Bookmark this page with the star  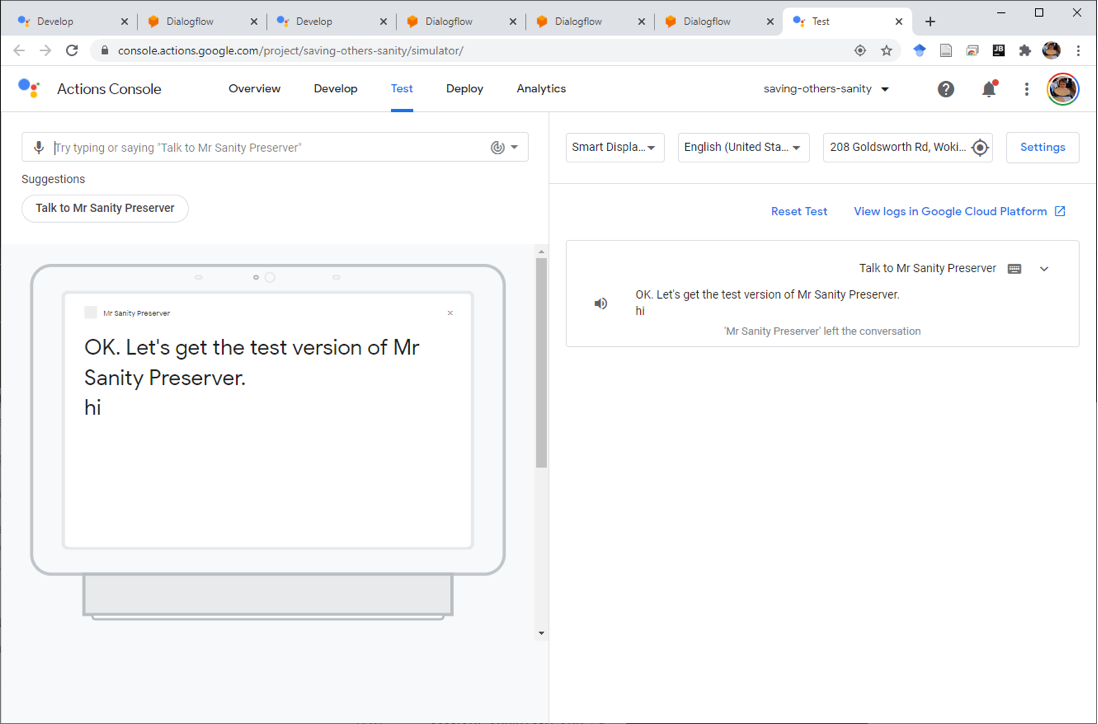pyautogui.click(x=887, y=50)
